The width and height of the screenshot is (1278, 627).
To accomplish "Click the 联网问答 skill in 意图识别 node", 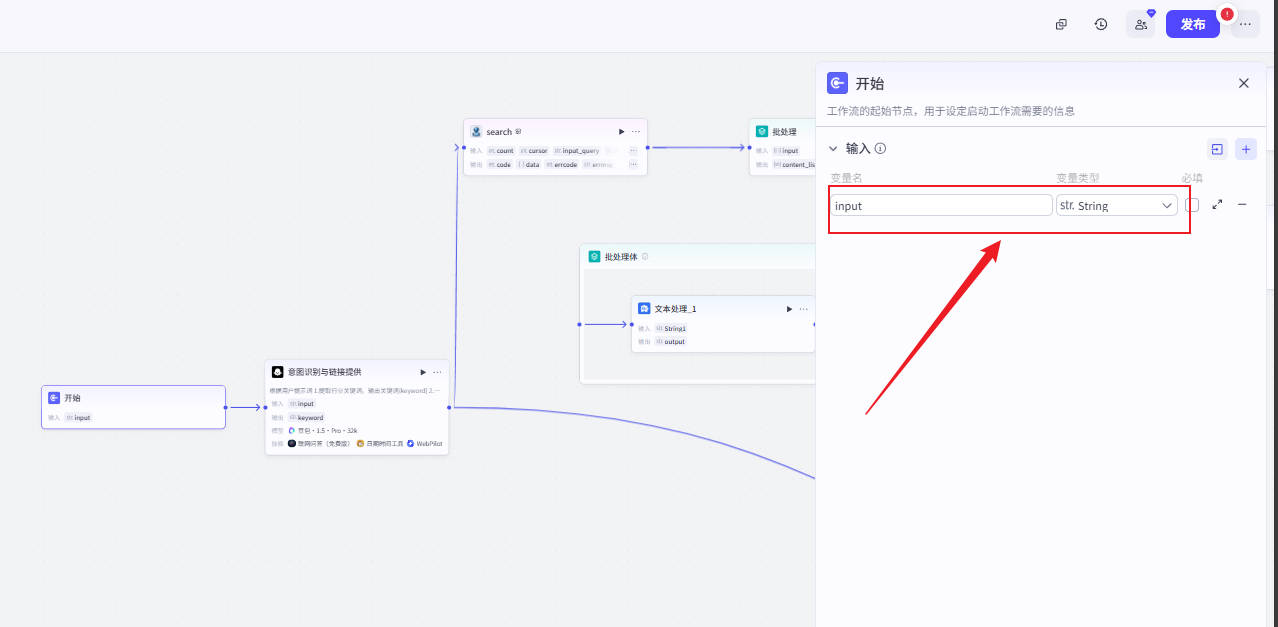I will (319, 443).
